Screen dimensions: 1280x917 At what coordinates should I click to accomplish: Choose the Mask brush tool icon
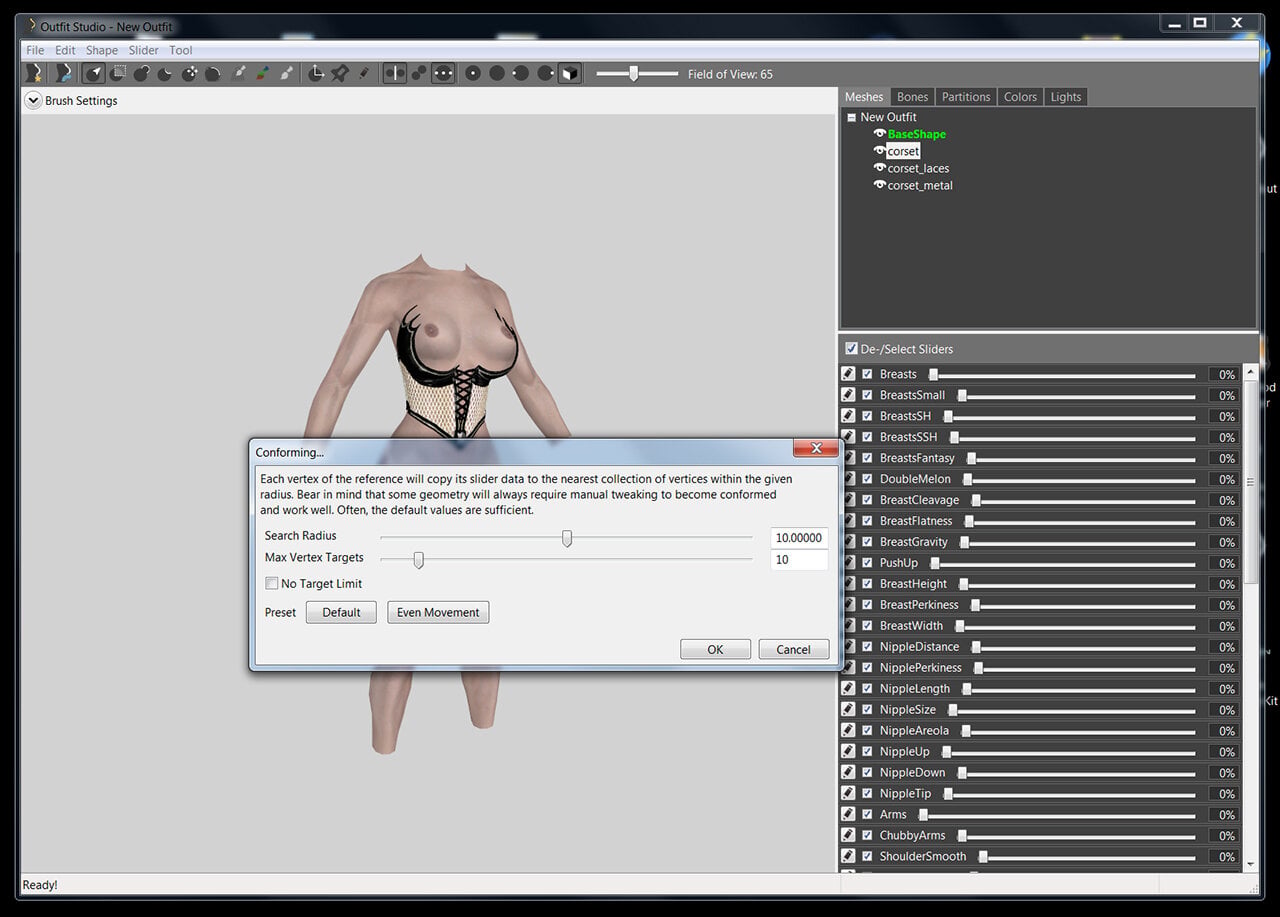point(118,73)
